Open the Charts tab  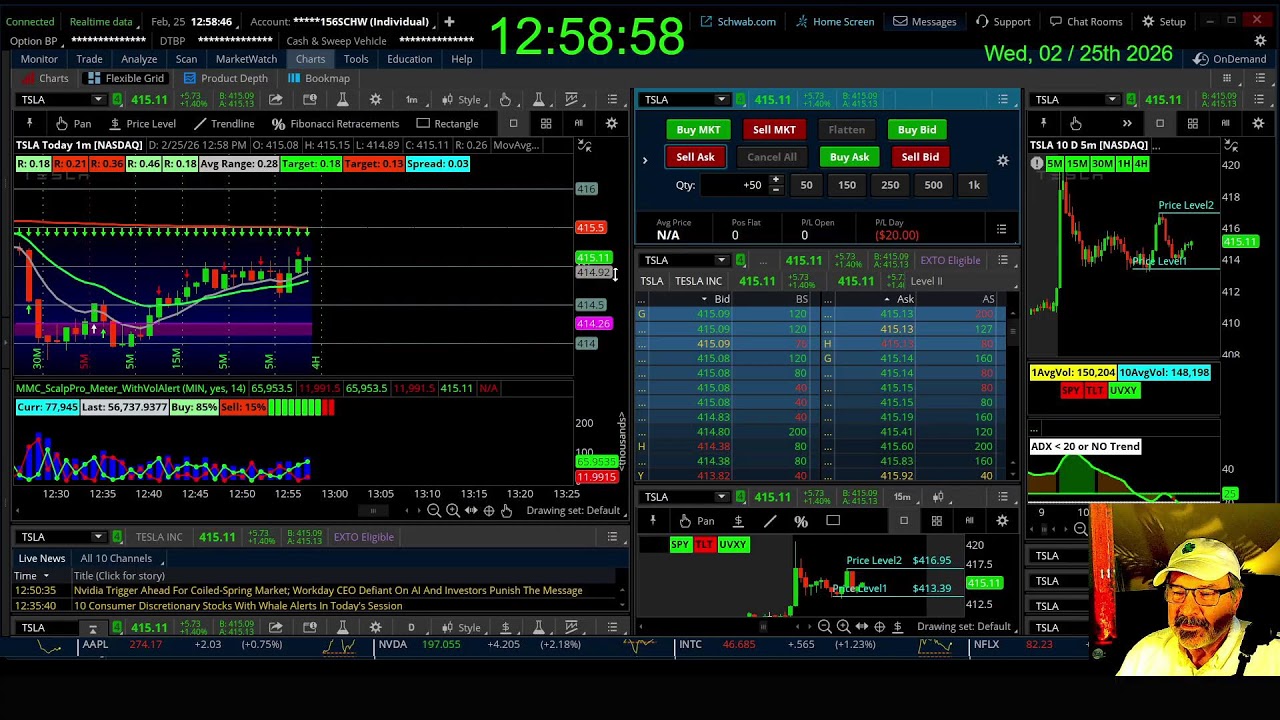[x=310, y=59]
